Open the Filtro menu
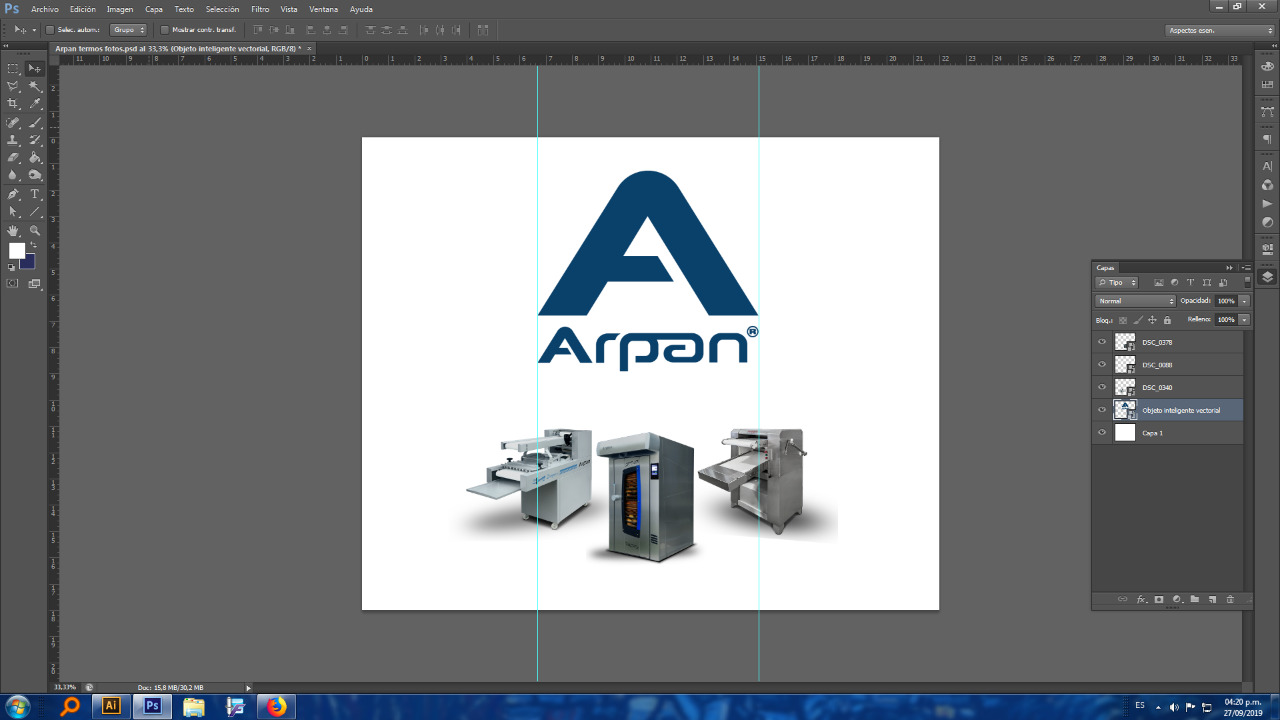This screenshot has width=1280, height=720. pos(260,9)
